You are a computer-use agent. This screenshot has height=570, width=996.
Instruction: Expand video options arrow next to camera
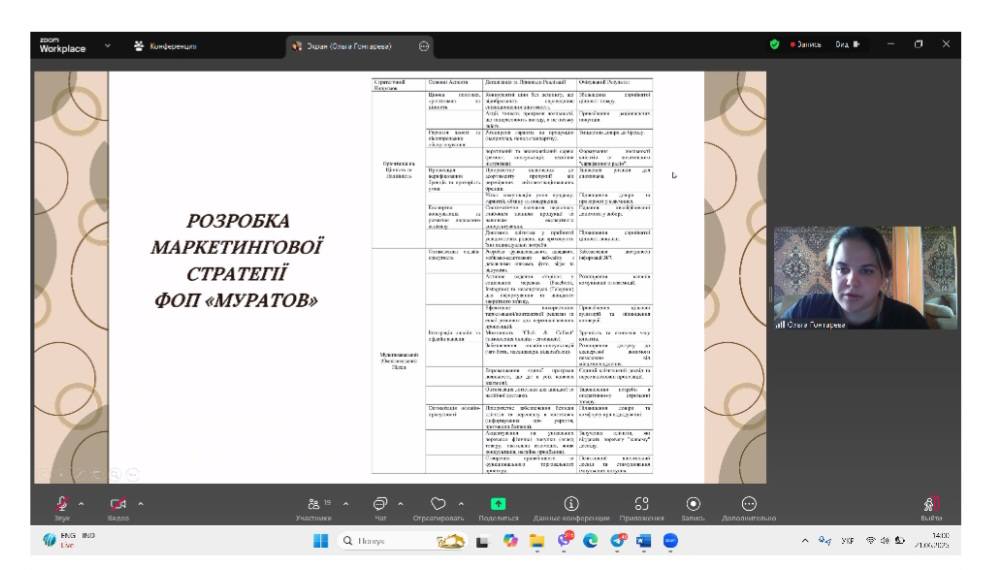pyautogui.click(x=138, y=503)
